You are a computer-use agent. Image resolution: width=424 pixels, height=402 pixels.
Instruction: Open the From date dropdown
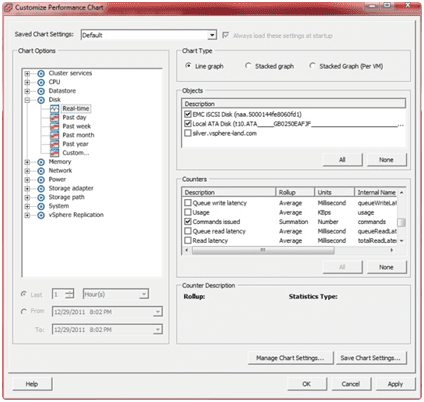[x=158, y=312]
